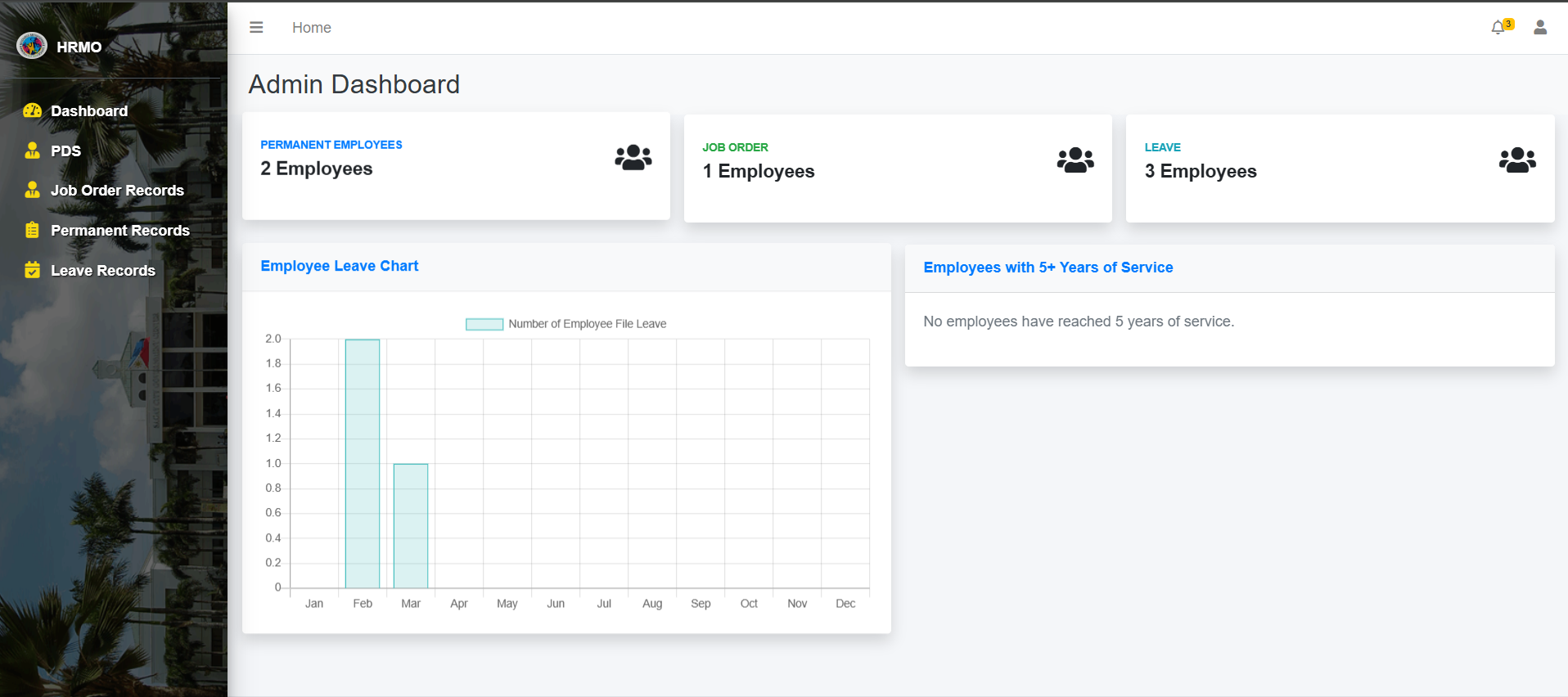Go to Leave Records page
Image resolution: width=1568 pixels, height=697 pixels.
[102, 271]
